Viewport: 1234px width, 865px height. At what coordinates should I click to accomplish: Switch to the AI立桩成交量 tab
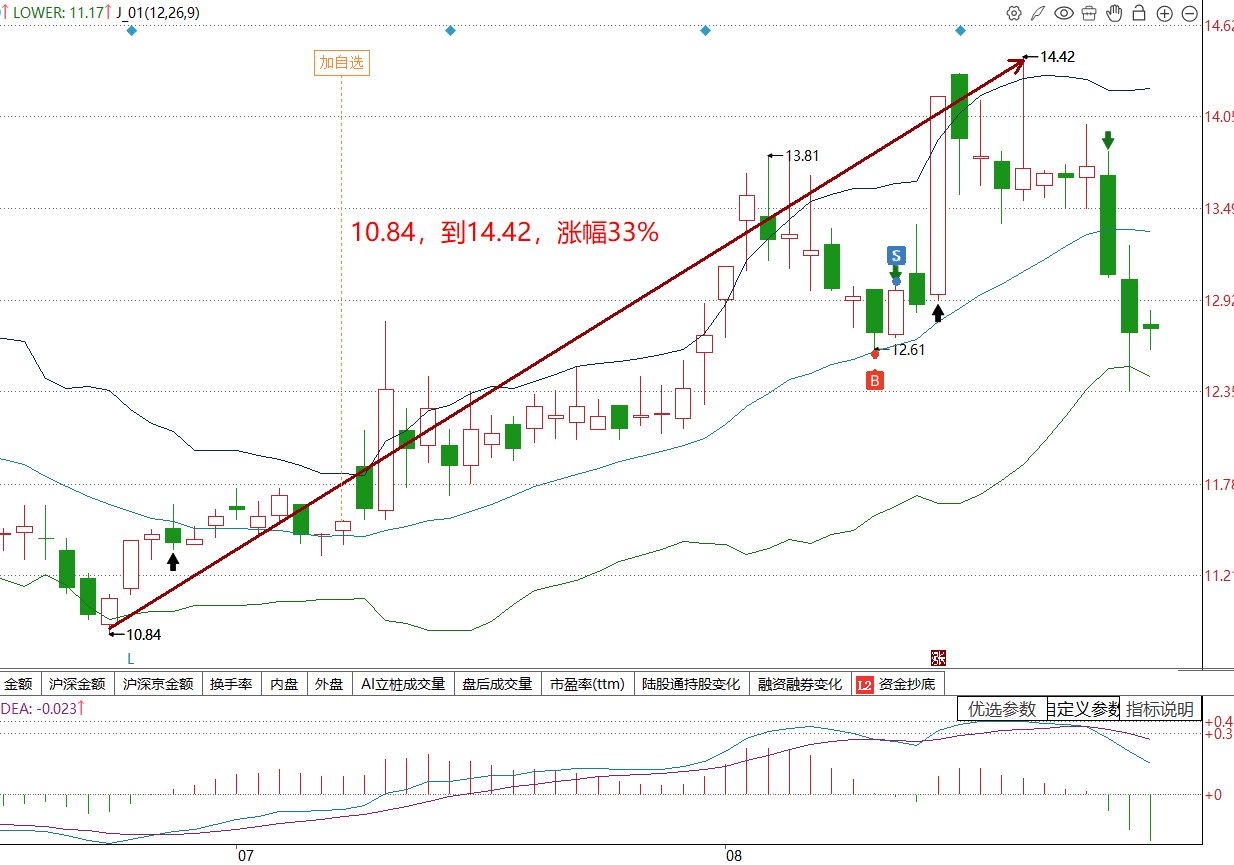click(x=404, y=684)
